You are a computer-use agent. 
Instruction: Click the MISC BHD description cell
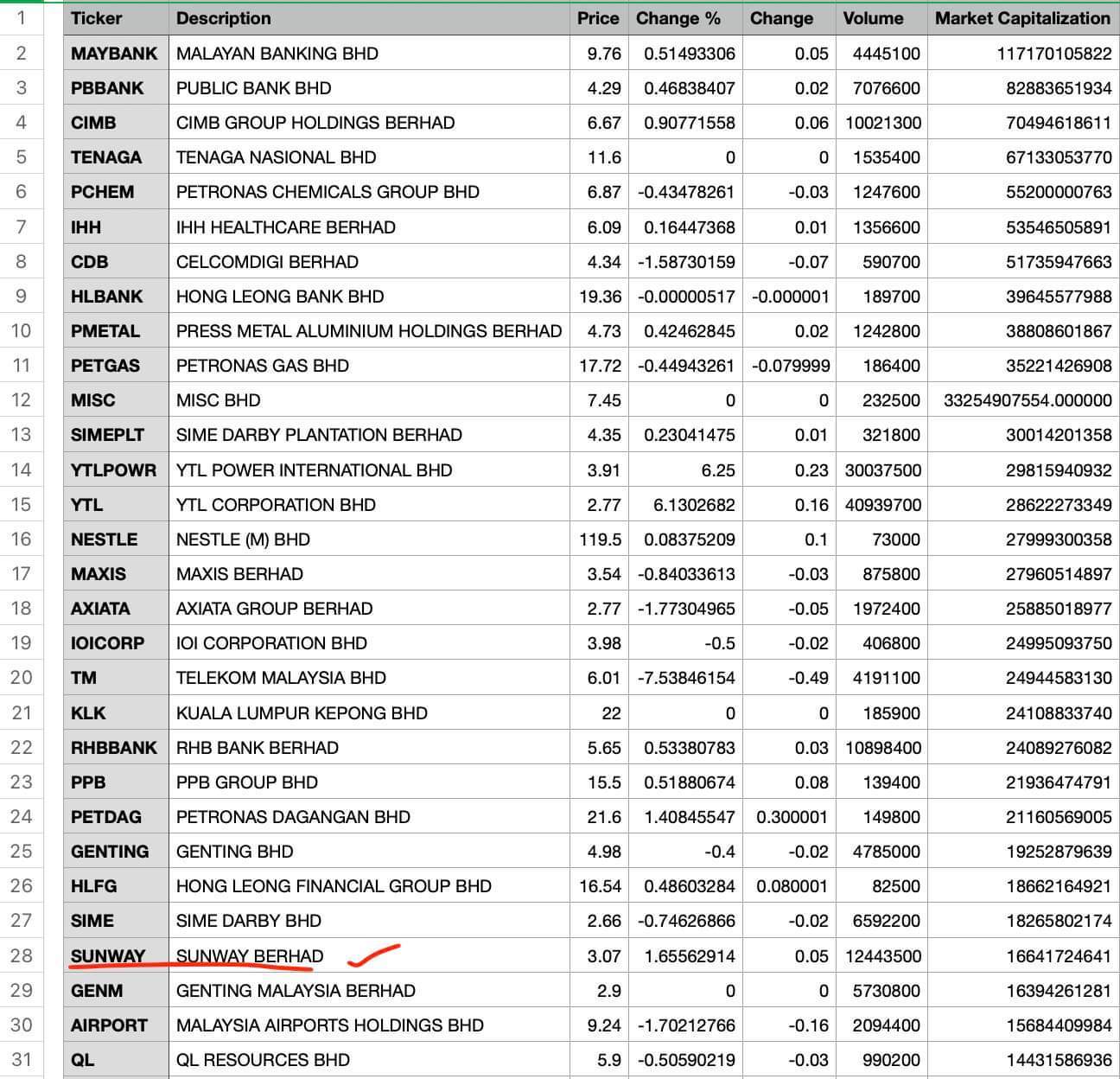tap(369, 400)
